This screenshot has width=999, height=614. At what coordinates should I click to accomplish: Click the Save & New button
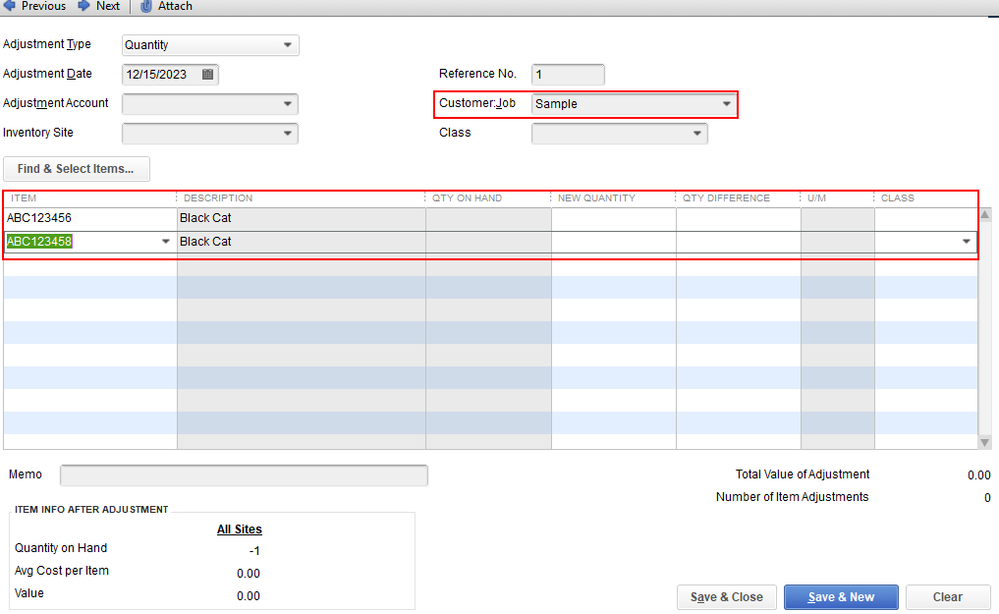coord(841,597)
